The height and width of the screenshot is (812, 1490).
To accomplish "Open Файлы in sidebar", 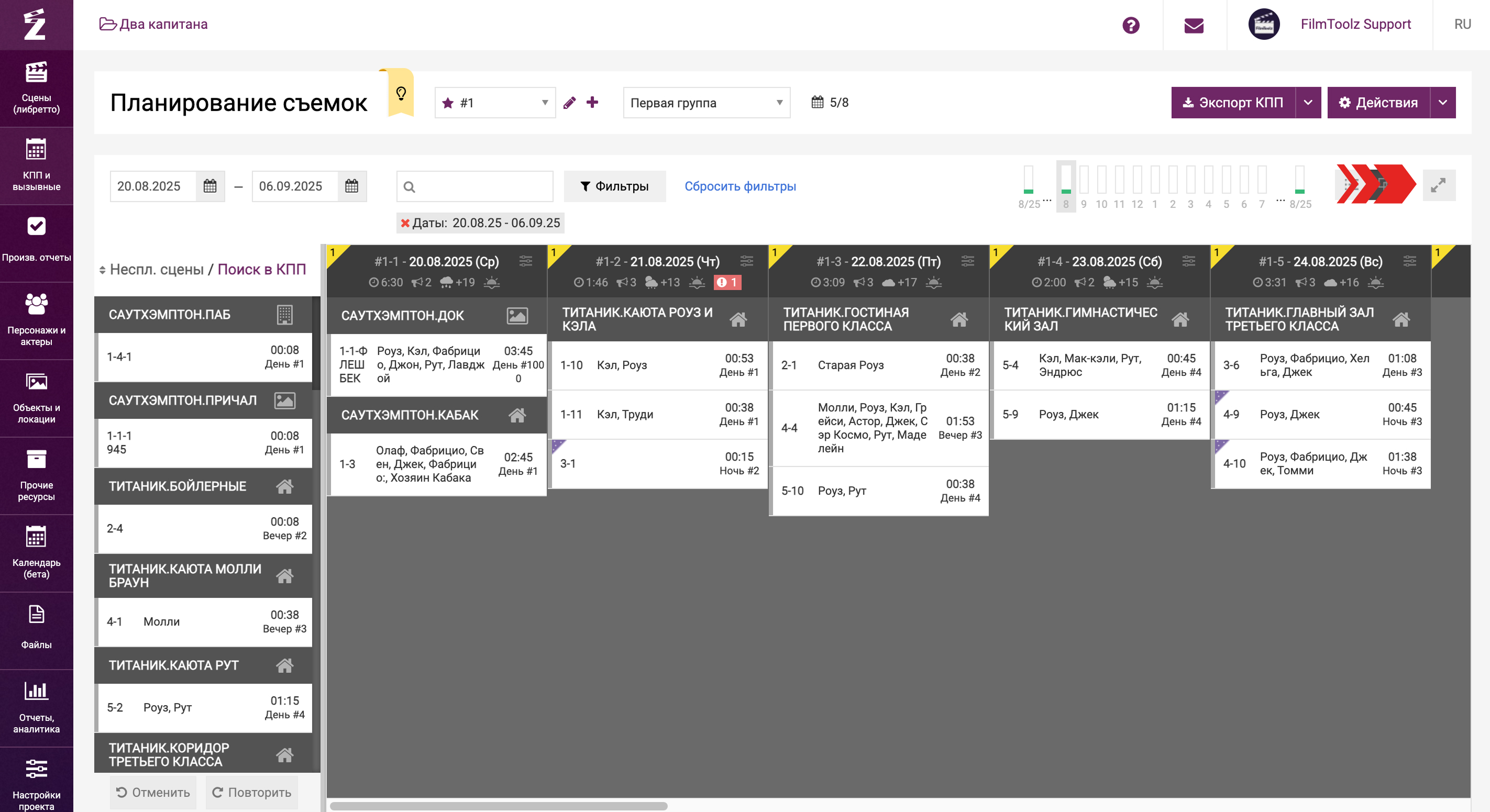I will (37, 631).
